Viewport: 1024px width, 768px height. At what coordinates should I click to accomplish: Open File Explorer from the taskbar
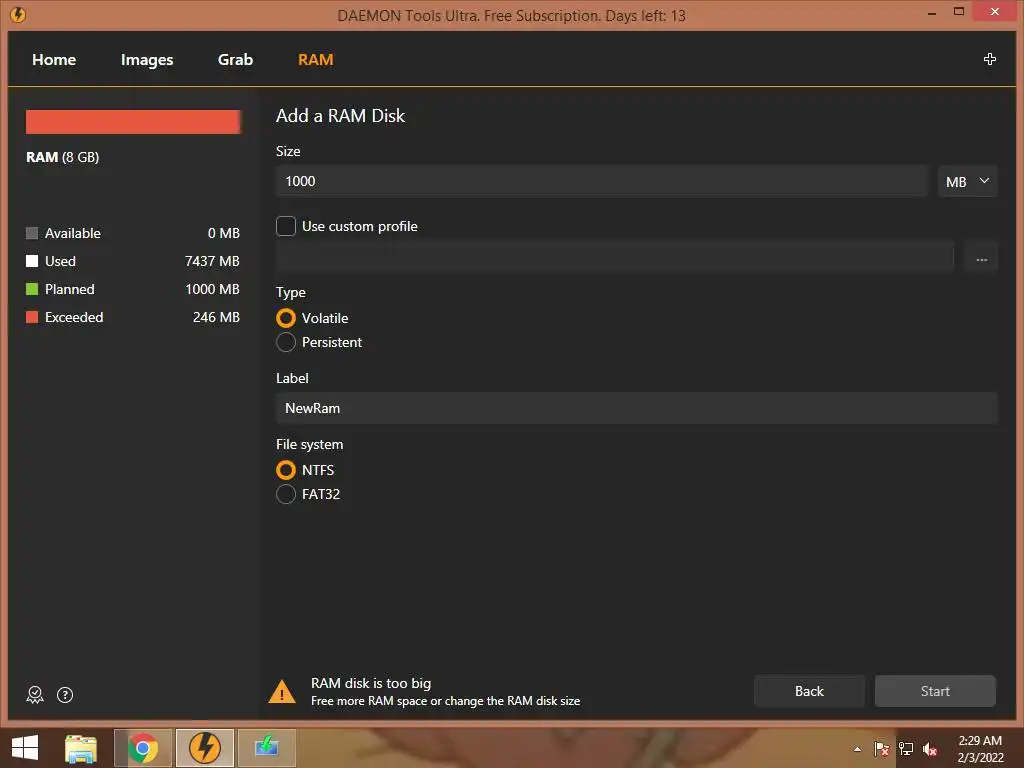[81, 748]
